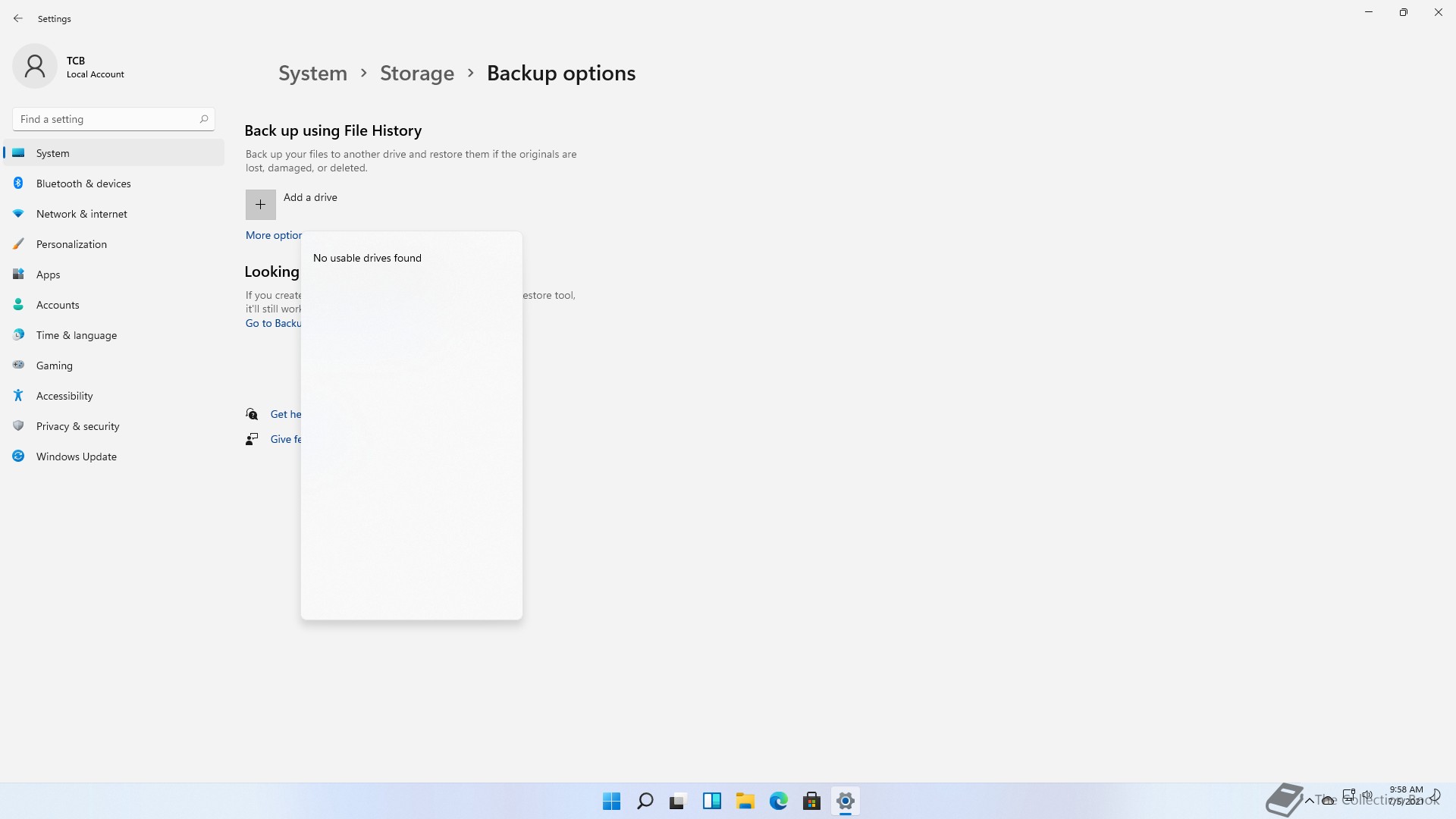Click the Accessibility figure icon
This screenshot has width=1456, height=819.
click(x=18, y=396)
